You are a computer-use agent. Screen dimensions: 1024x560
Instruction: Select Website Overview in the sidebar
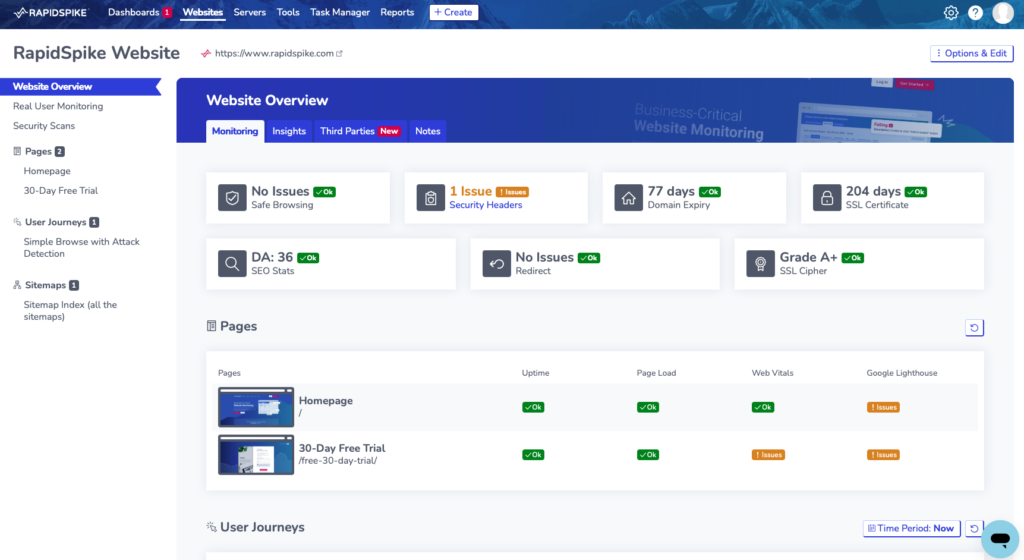click(80, 87)
